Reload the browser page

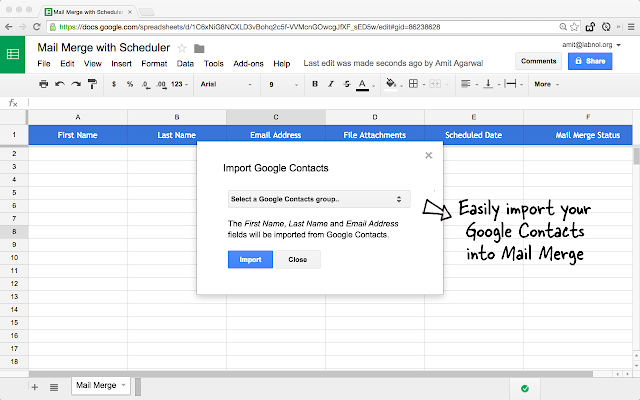coord(37,27)
